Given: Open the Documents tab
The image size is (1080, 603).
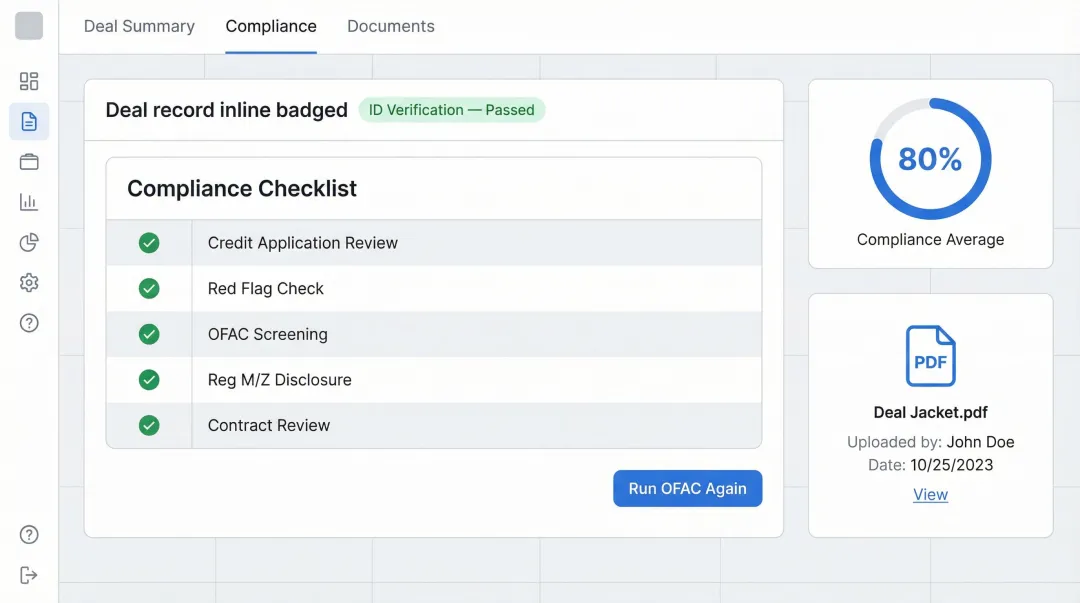Looking at the screenshot, I should (391, 26).
